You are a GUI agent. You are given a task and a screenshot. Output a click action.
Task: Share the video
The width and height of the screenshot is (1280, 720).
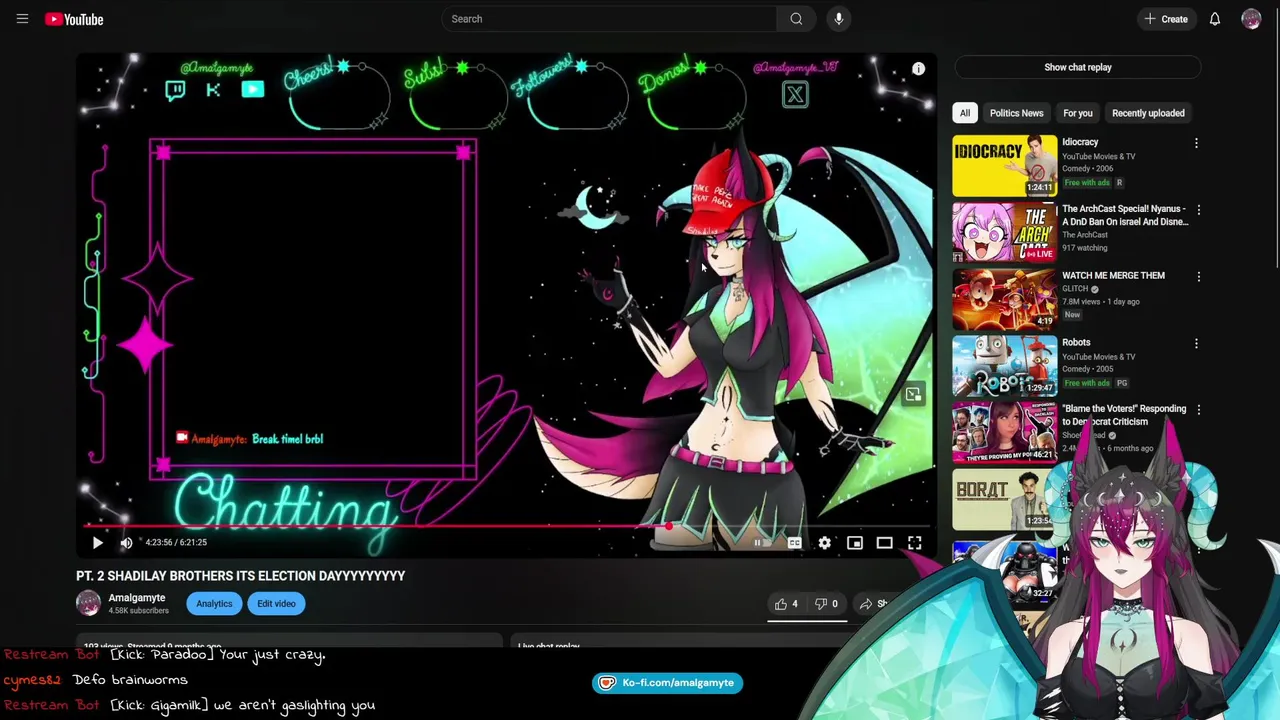pyautogui.click(x=872, y=603)
